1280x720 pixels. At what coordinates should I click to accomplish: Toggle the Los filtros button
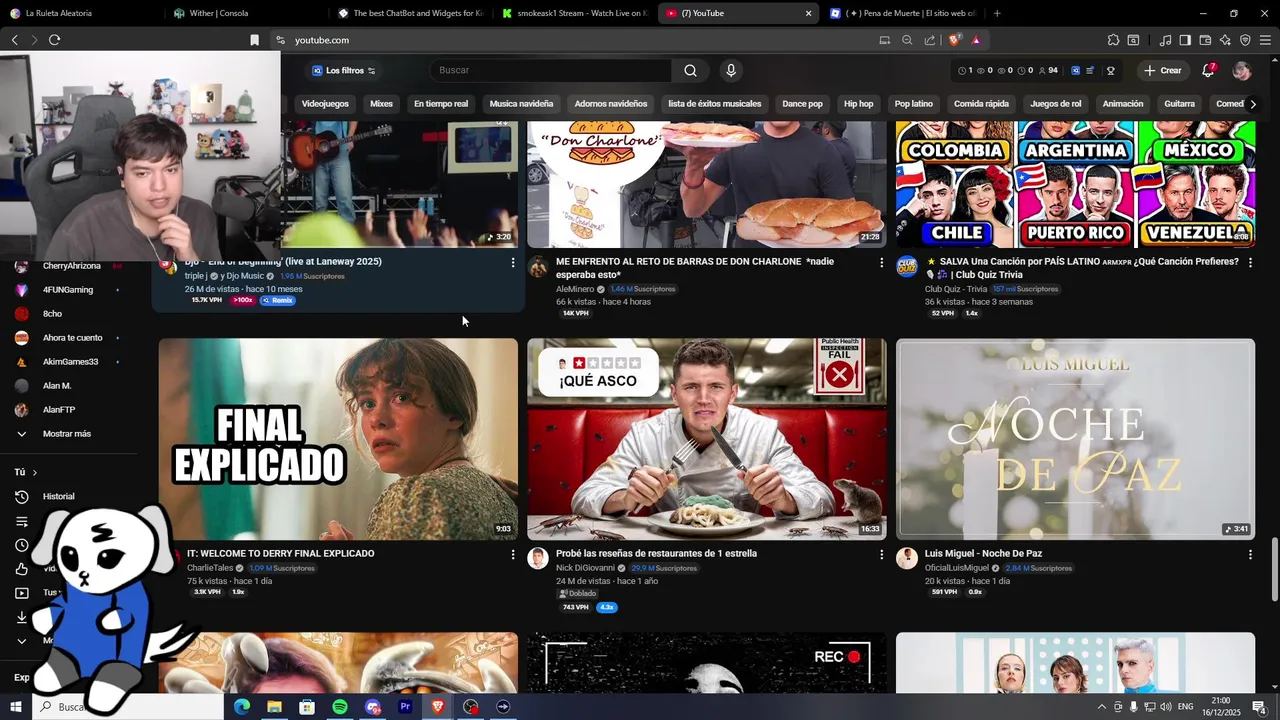(343, 70)
